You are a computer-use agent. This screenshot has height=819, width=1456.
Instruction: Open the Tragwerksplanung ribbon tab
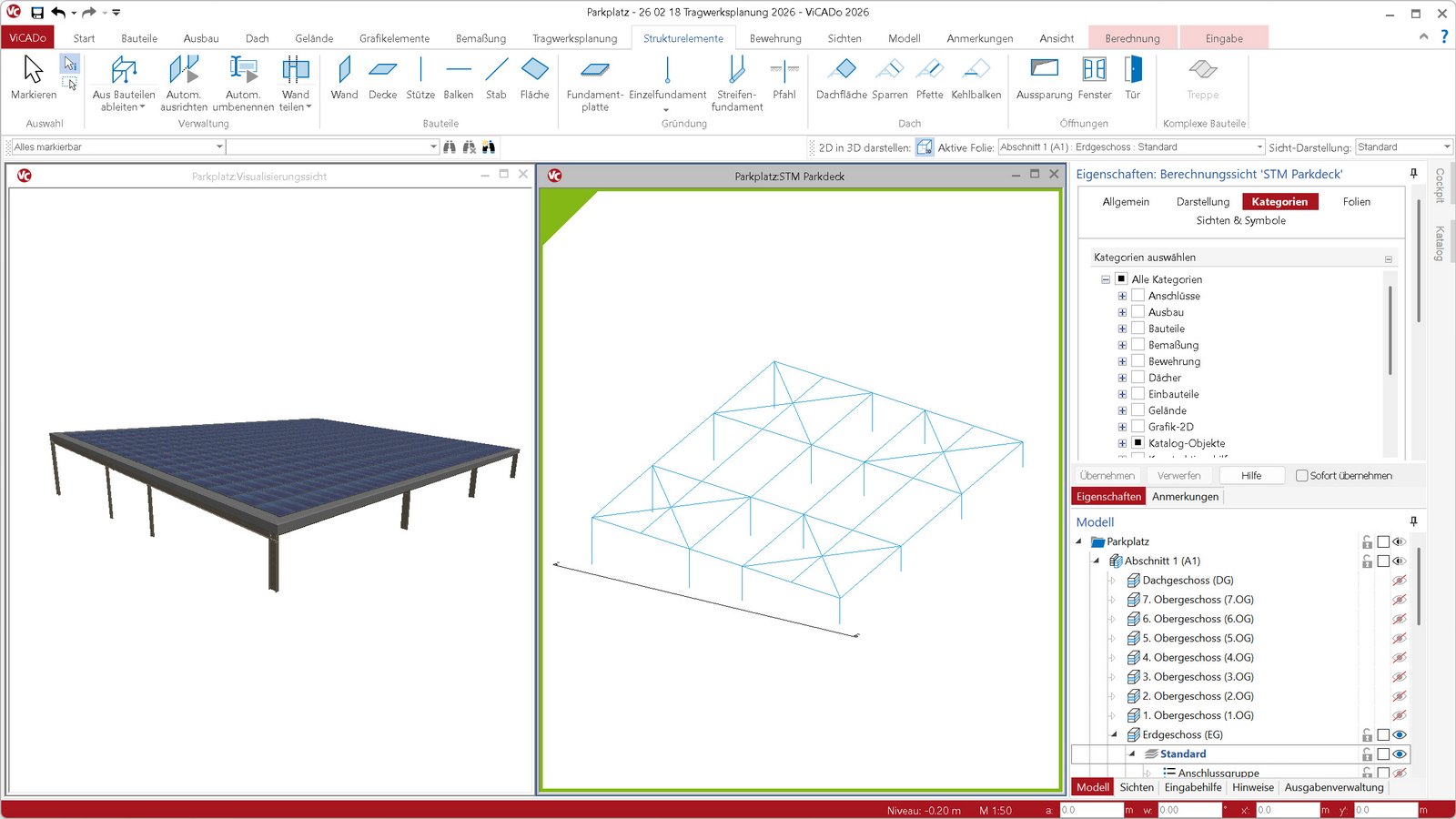tap(574, 38)
